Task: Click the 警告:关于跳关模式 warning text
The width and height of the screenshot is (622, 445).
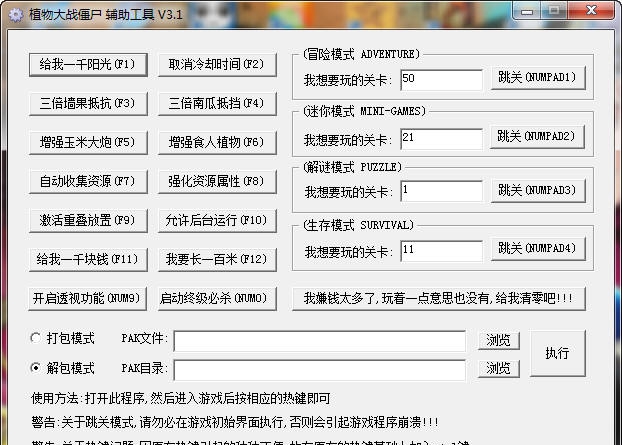Action: tap(235, 422)
